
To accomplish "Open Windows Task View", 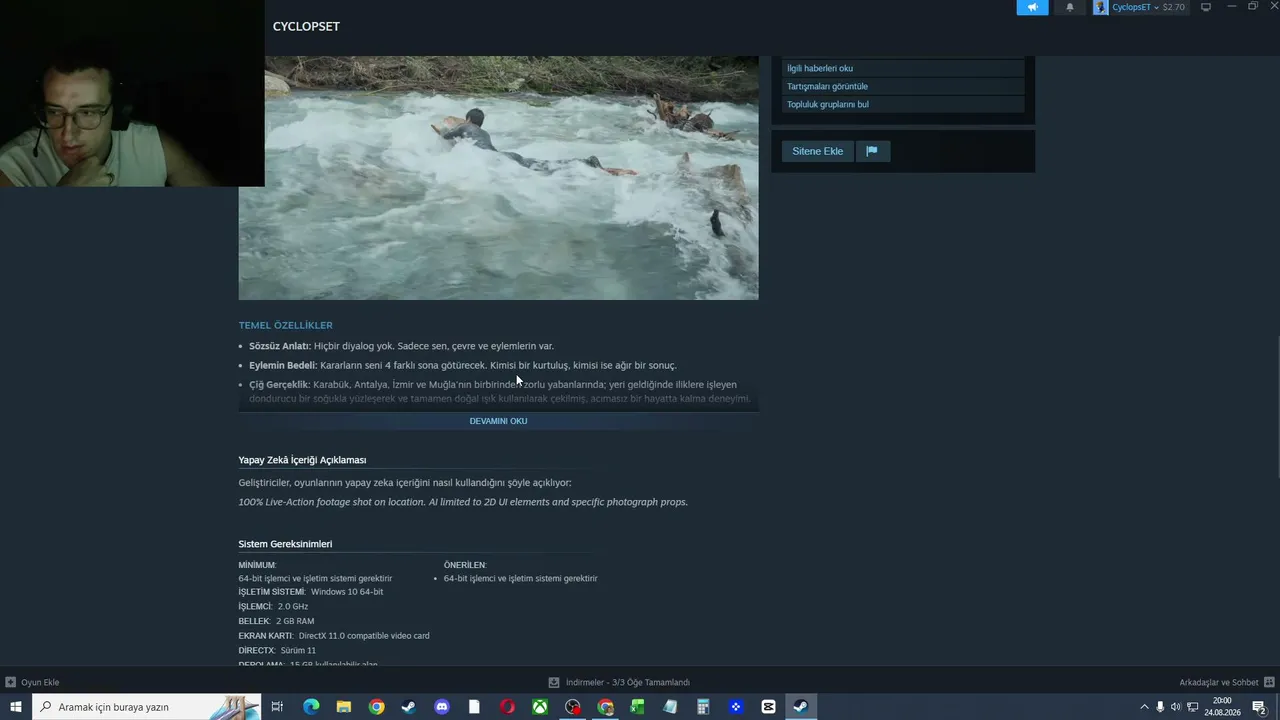I will point(277,707).
